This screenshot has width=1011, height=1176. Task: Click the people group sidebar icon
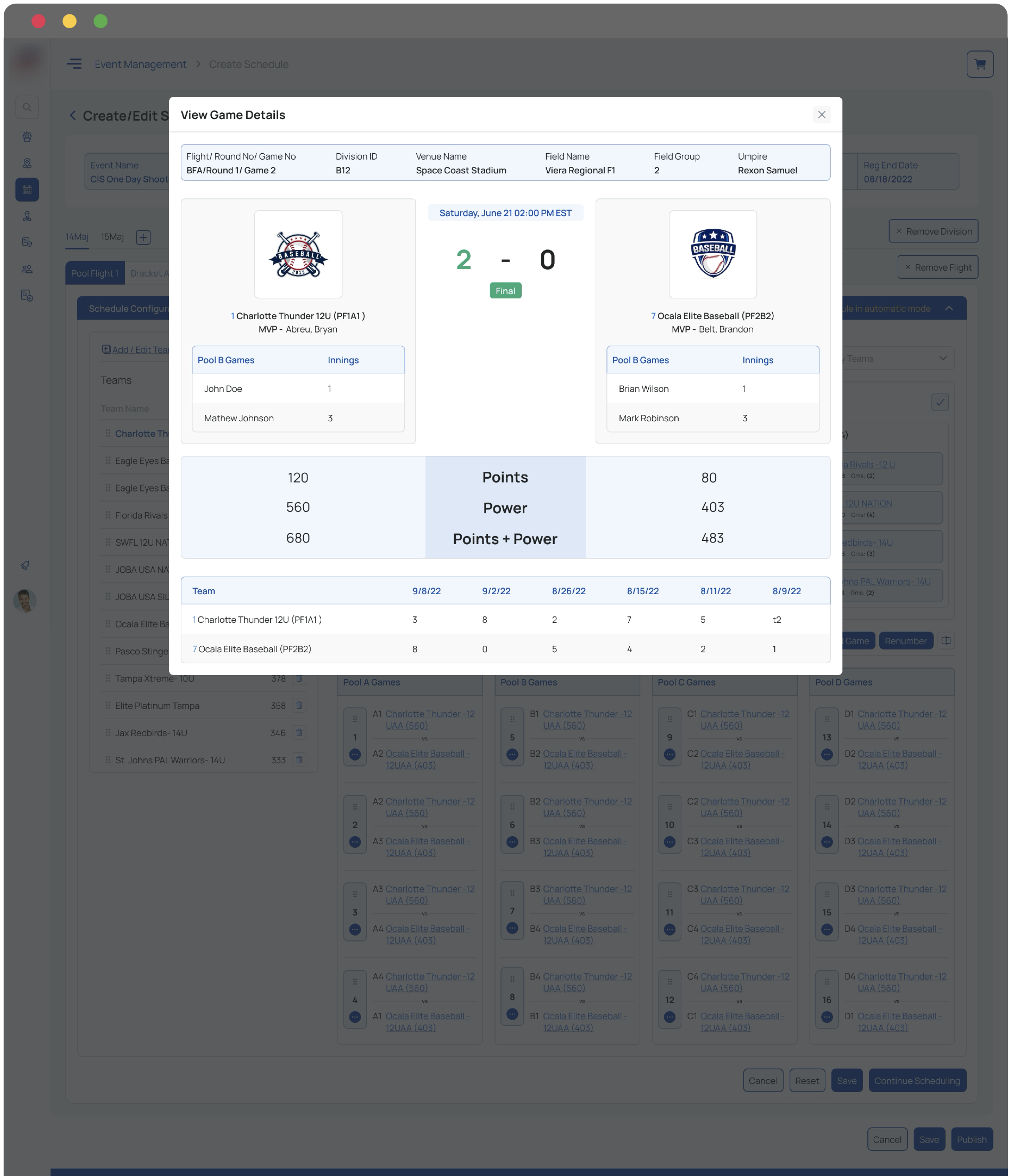tap(27, 269)
